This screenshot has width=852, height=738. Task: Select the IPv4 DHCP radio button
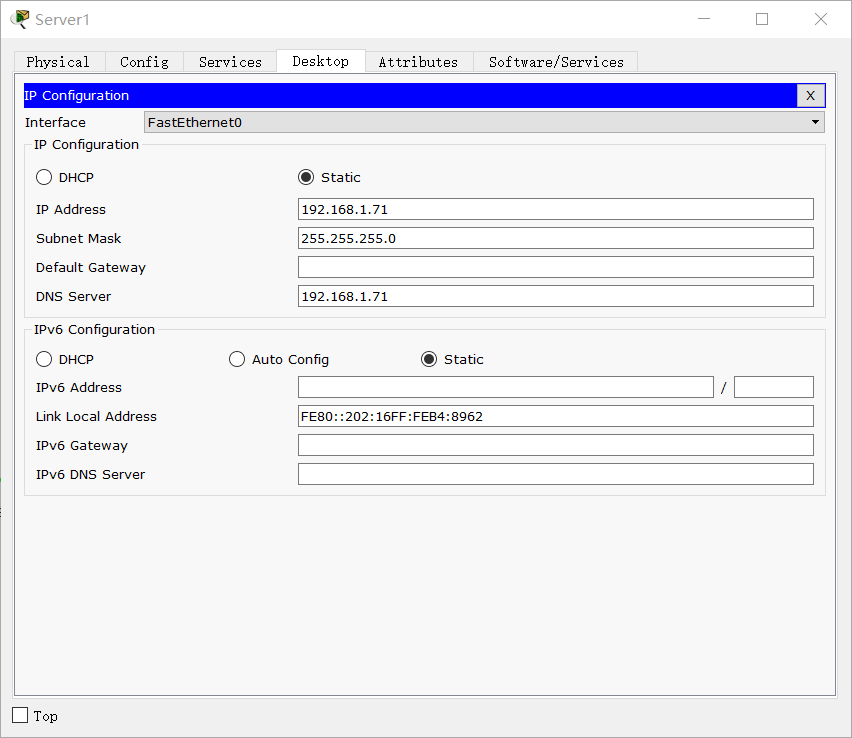click(x=44, y=177)
